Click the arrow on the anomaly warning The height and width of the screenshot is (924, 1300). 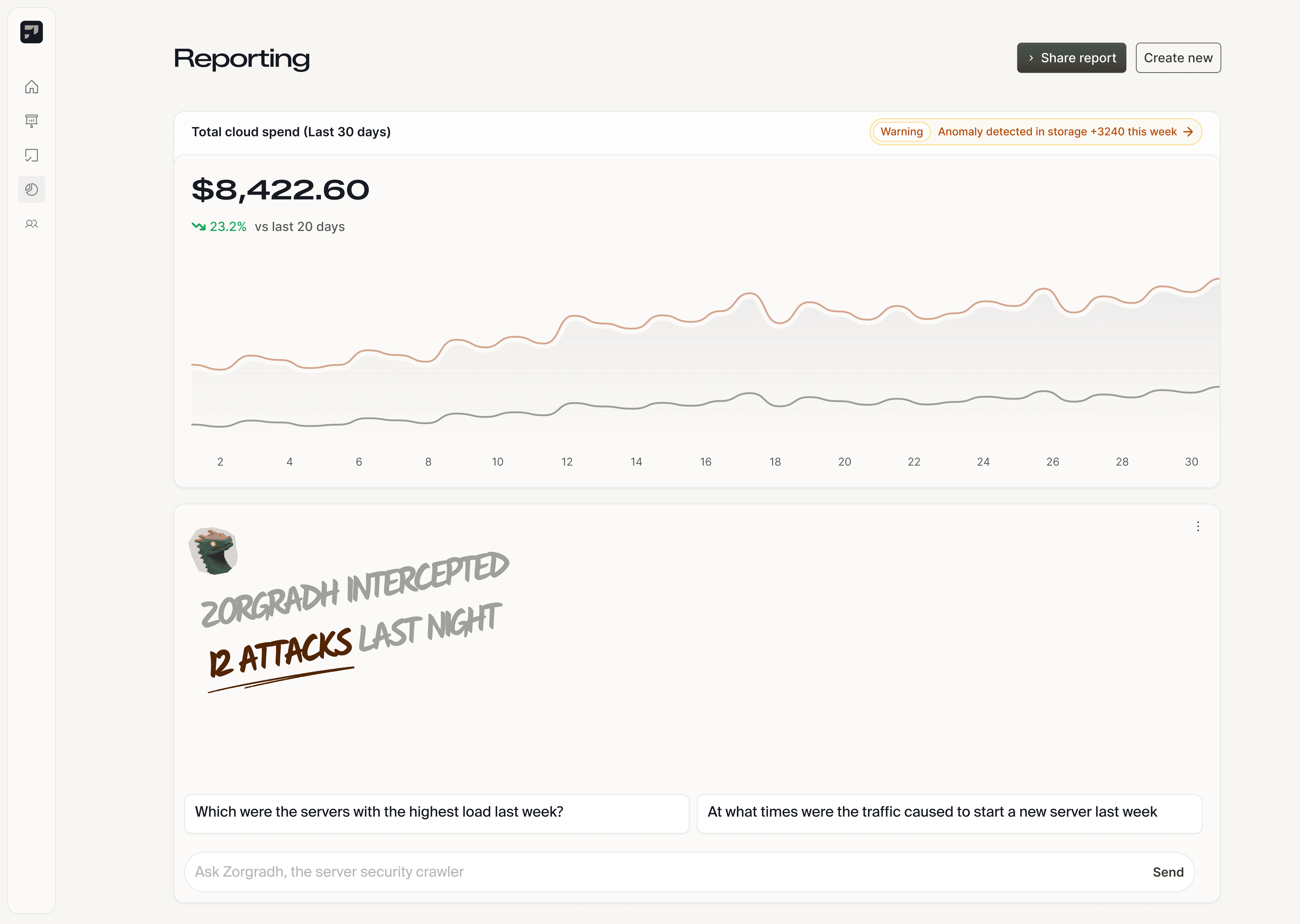coord(1188,132)
